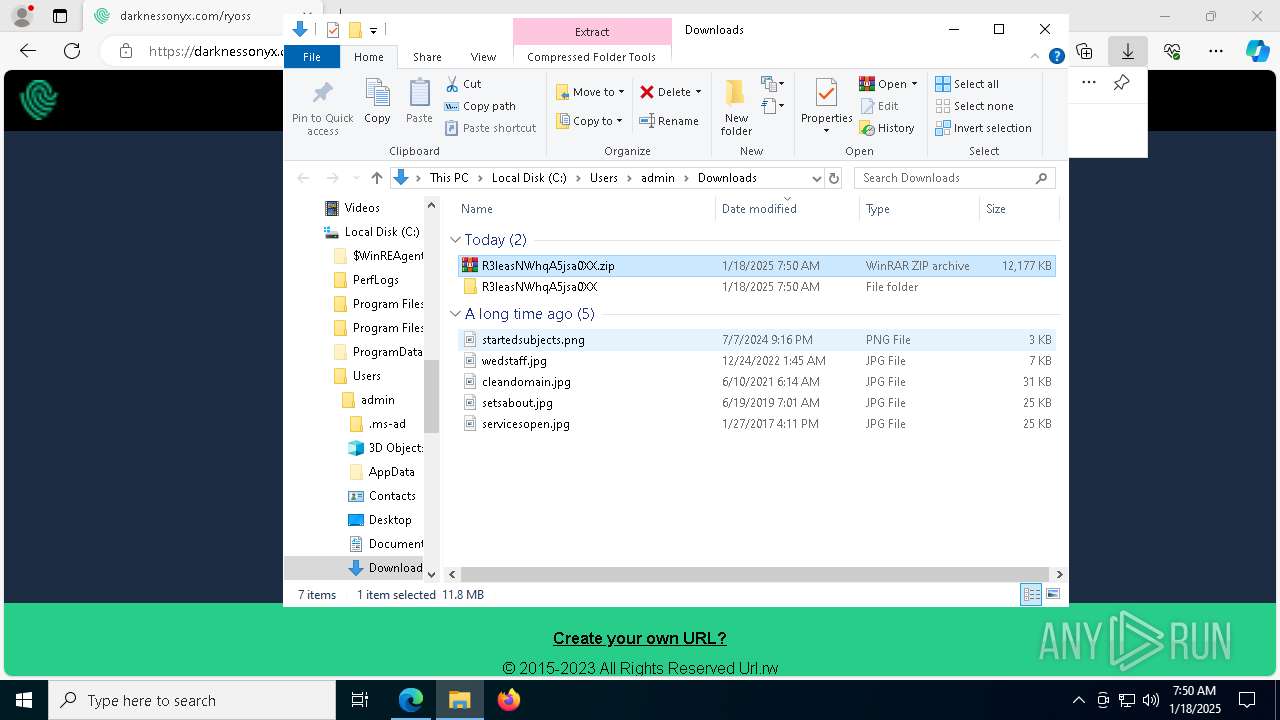Click Paste shortcut in ribbon
Viewport: 1280px width, 720px height.
coord(490,128)
